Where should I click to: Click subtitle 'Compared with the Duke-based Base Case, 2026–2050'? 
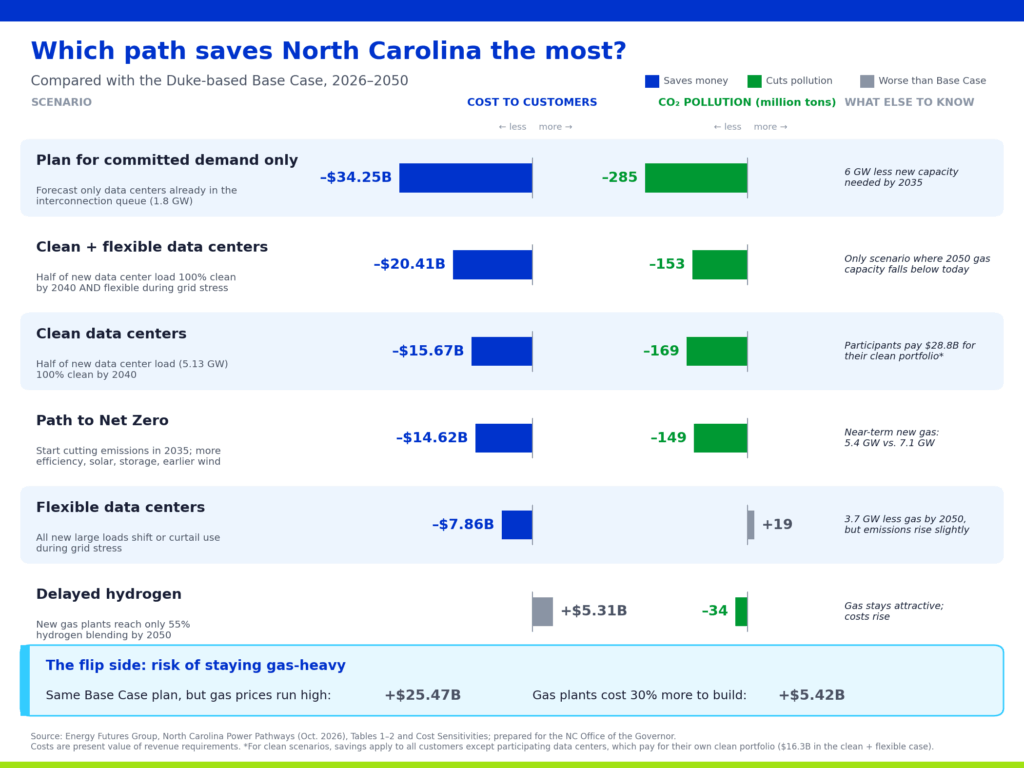[x=219, y=80]
